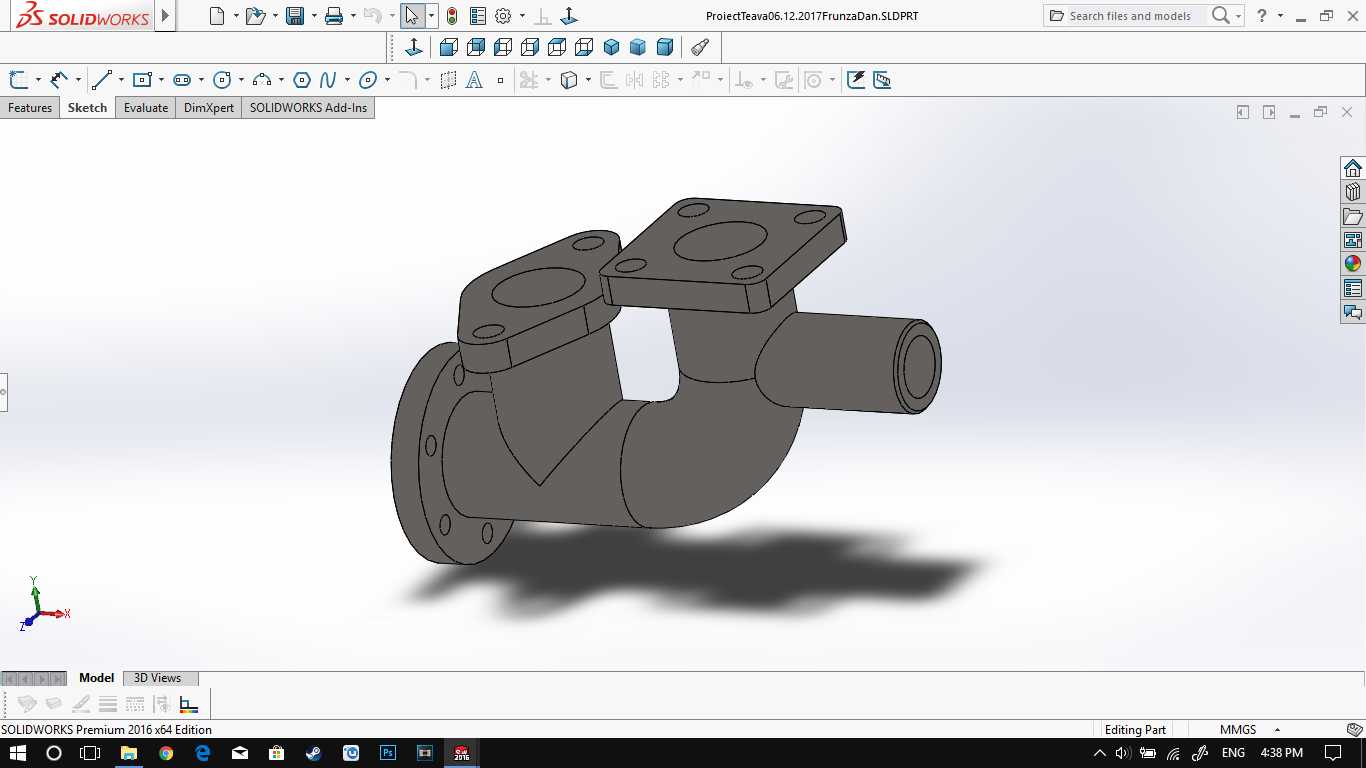
Task: Click the clock showing 4:38 PM
Action: tap(1281, 753)
